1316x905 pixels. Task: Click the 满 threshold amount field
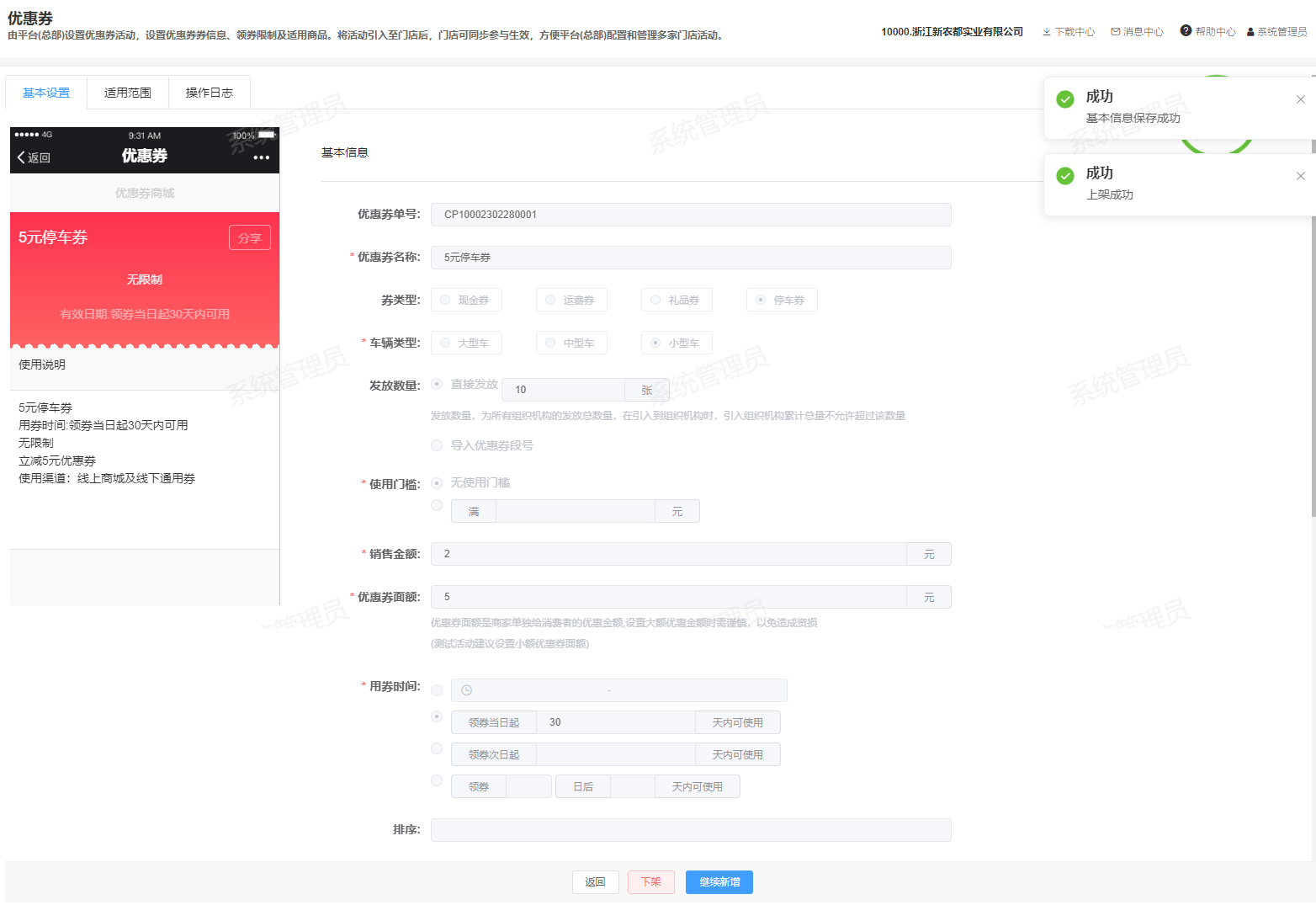coord(576,511)
